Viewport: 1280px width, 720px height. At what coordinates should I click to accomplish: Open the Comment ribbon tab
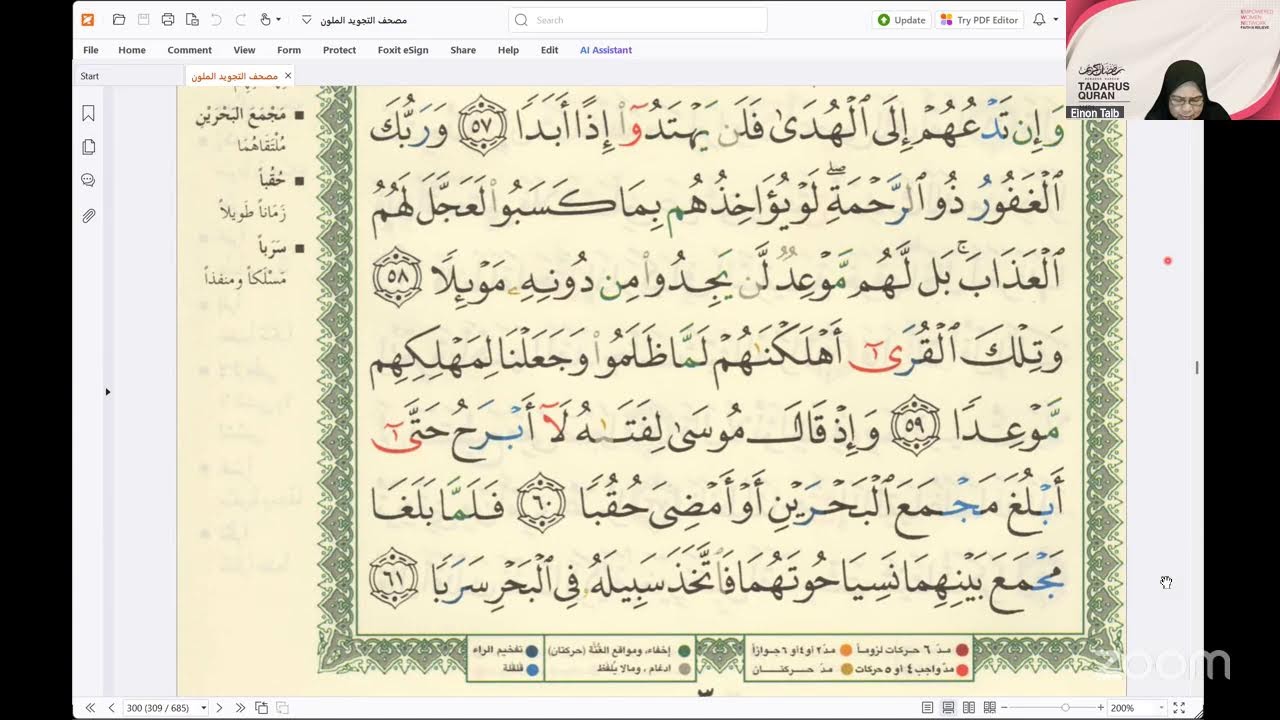190,50
